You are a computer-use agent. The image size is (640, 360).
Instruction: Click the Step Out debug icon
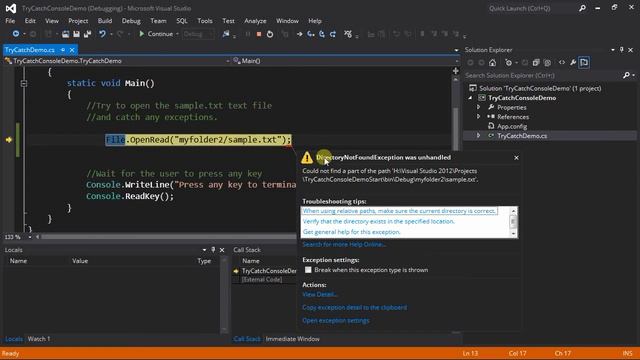[333, 34]
